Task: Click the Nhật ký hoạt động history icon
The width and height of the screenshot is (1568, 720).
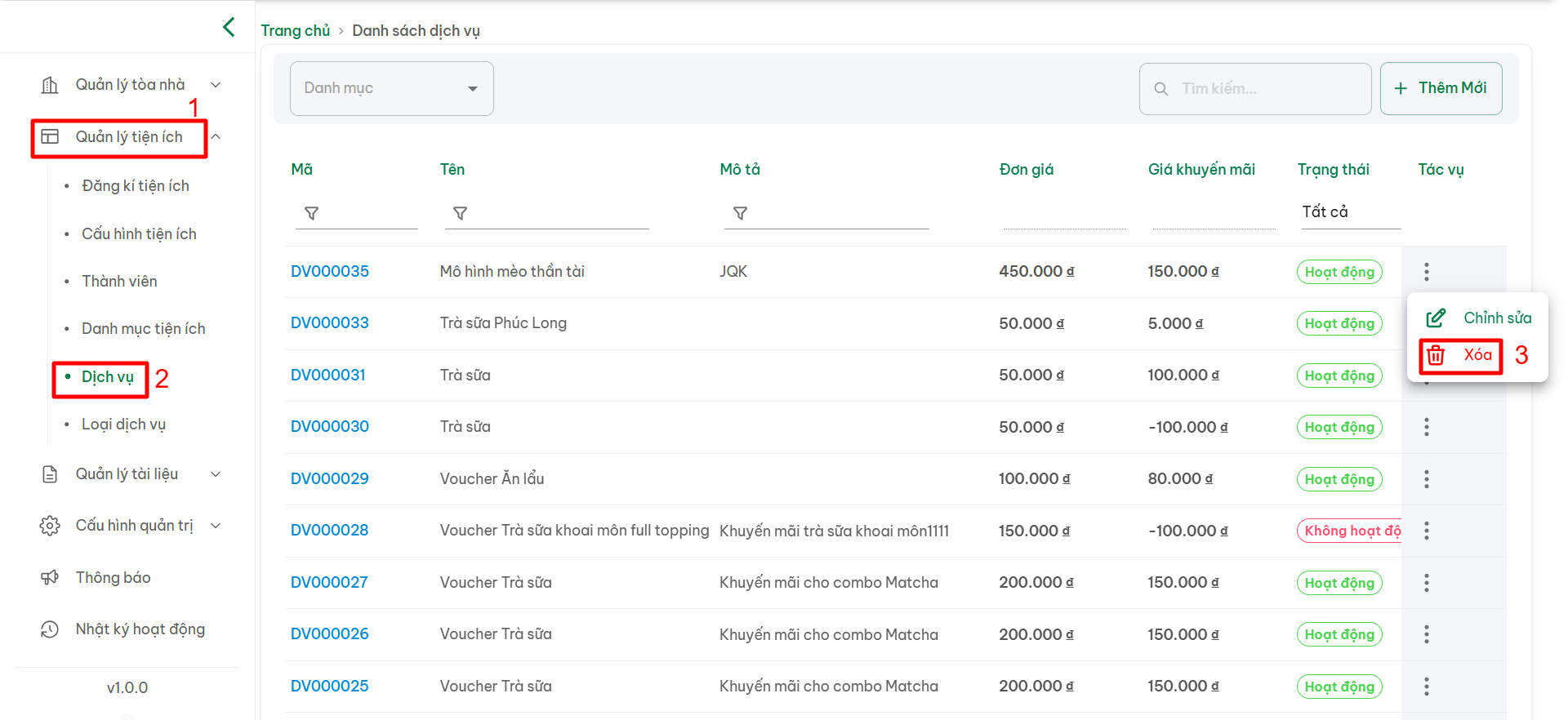Action: 50,629
